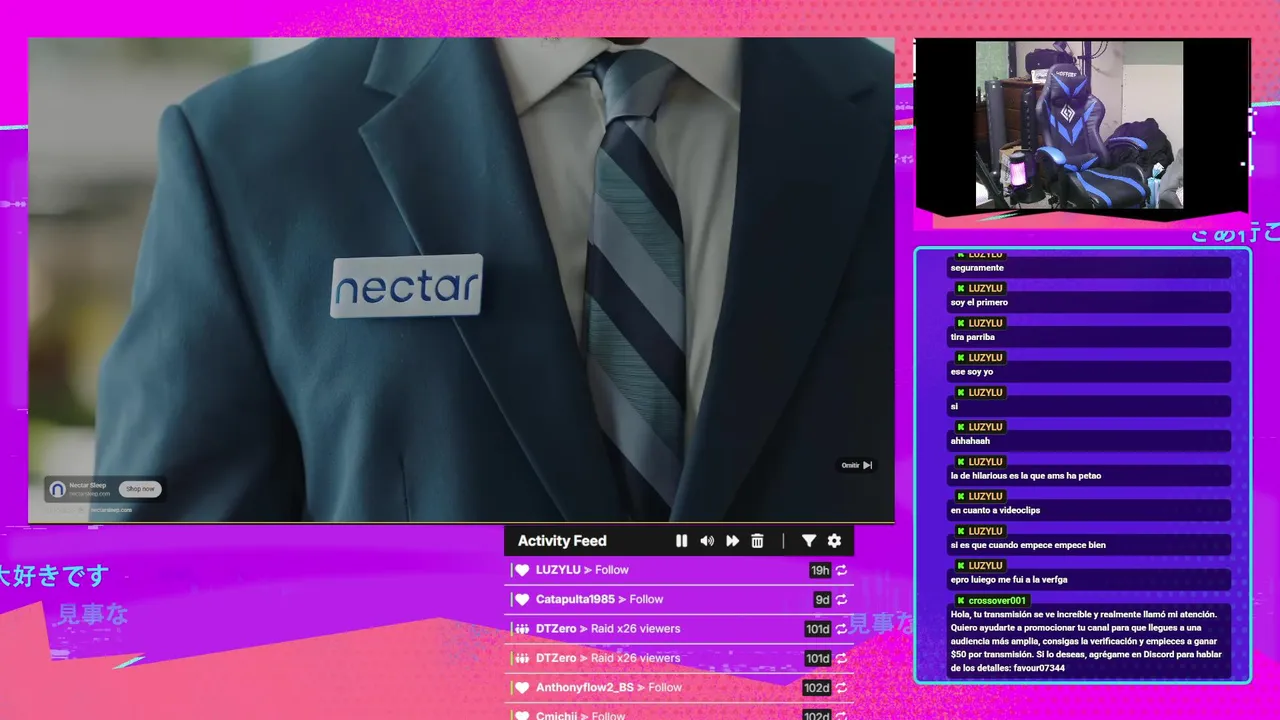
Task: Click the 19h timestamp on LUZYLU row
Action: point(820,570)
